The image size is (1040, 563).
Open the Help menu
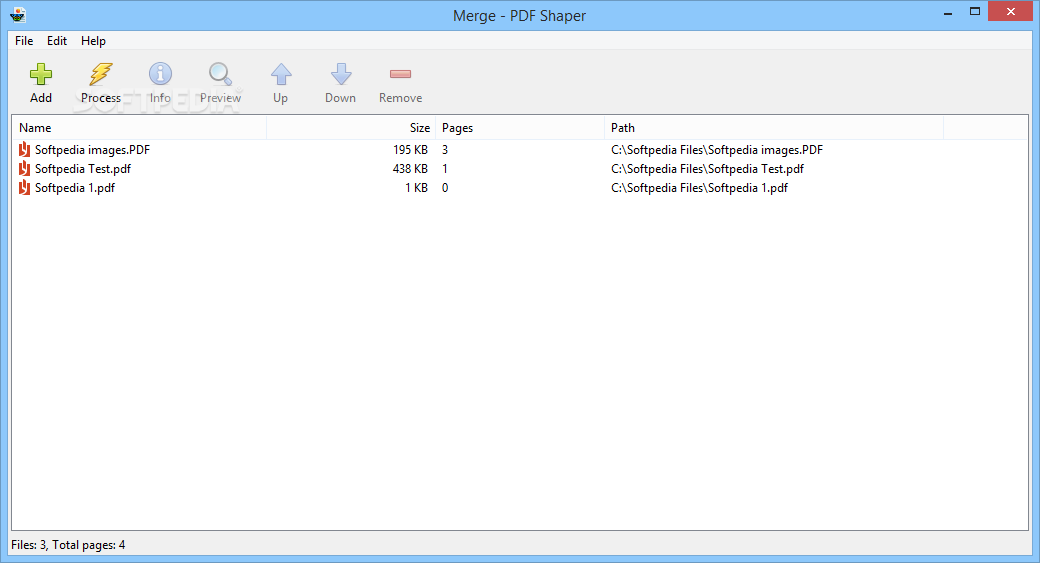point(94,40)
